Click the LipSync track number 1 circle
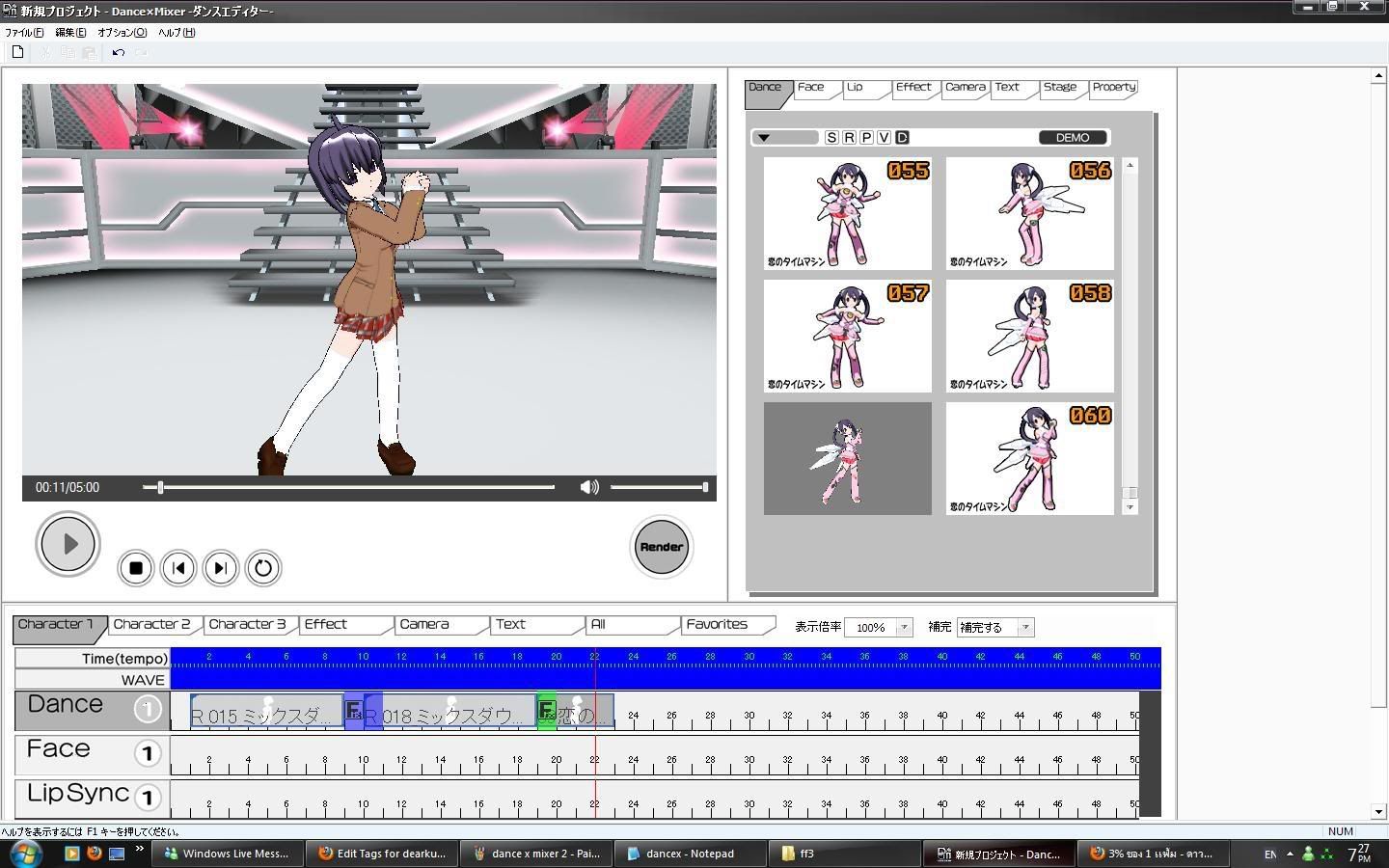The image size is (1389, 868). (x=147, y=798)
